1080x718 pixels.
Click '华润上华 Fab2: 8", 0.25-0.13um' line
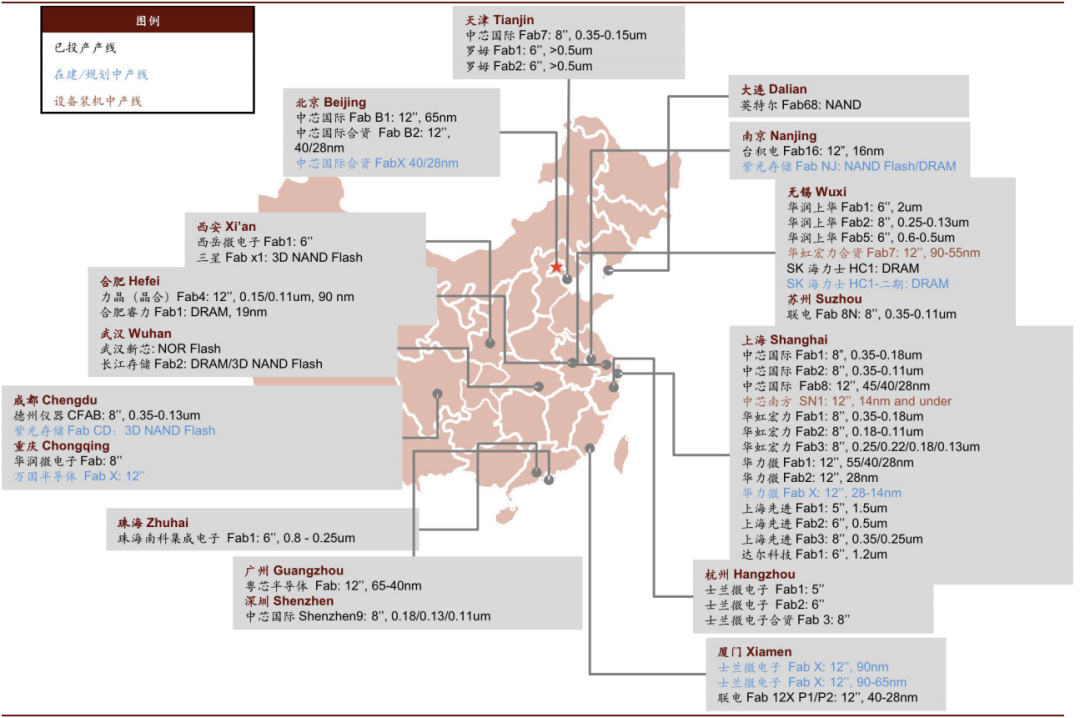pos(878,222)
